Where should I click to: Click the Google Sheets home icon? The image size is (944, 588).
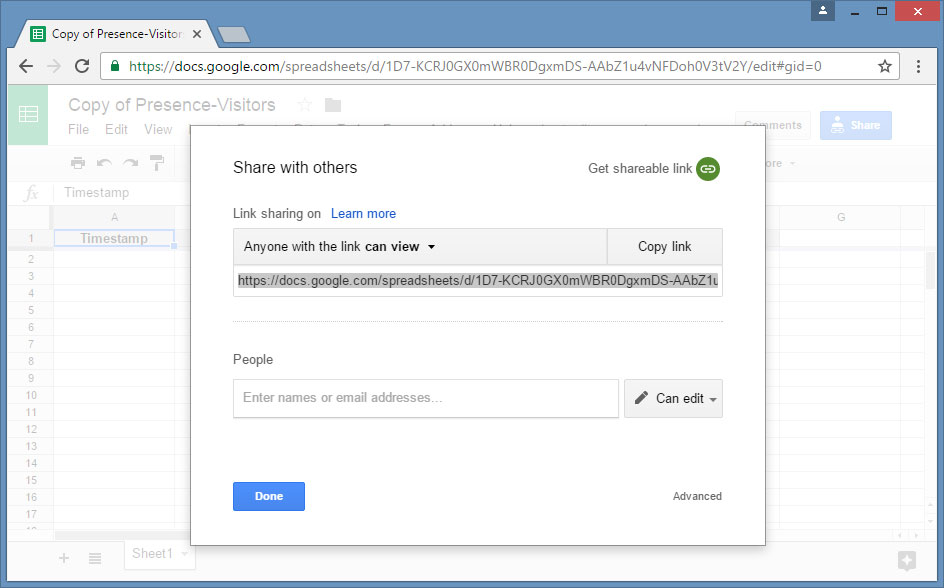tap(28, 115)
